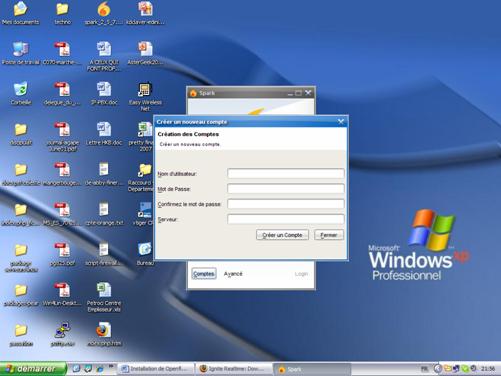The width and height of the screenshot is (501, 376).
Task: Select the A CEUX QUI FONT PROP document icon
Action: pos(104,56)
